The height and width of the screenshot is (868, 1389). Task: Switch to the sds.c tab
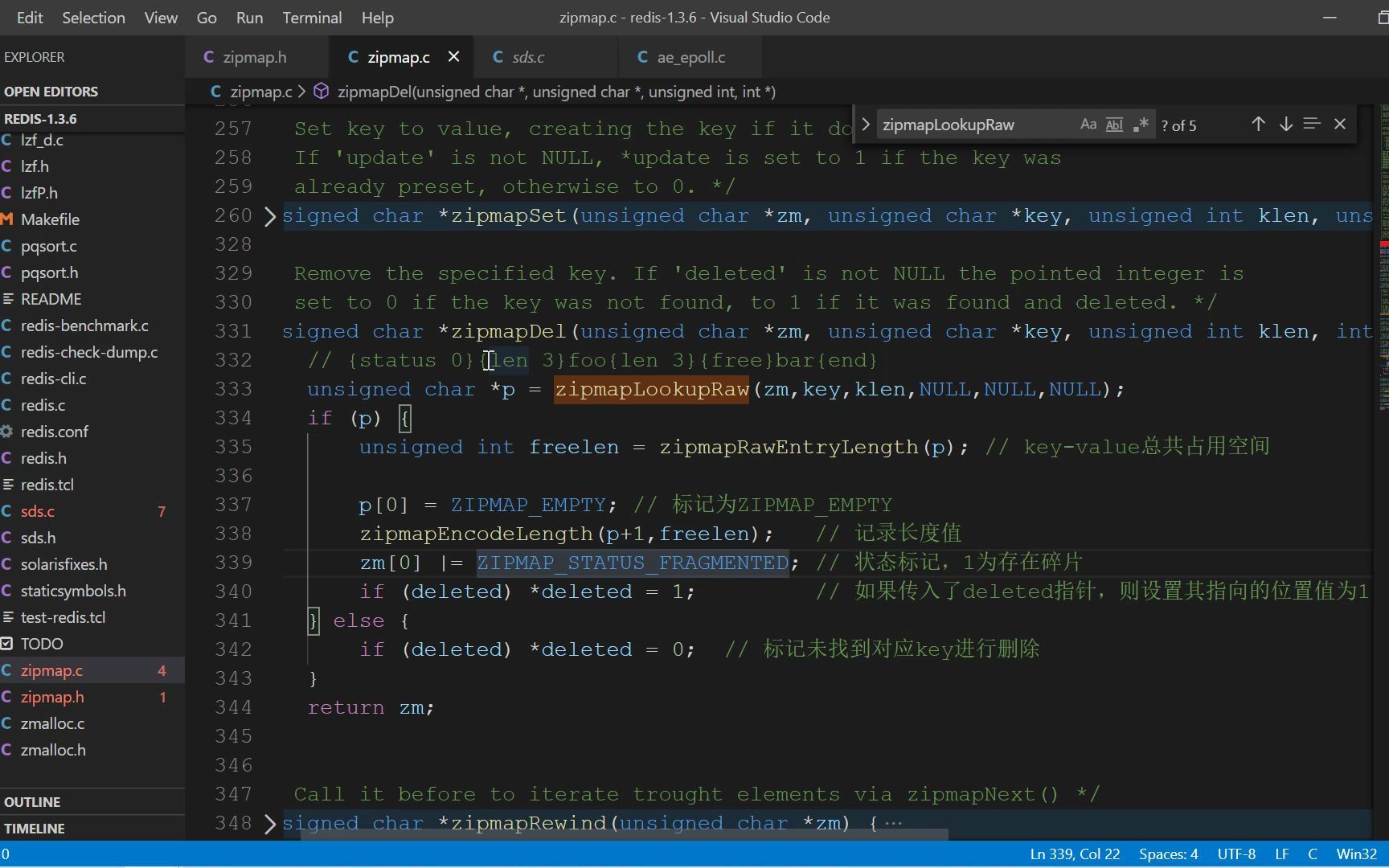click(528, 57)
